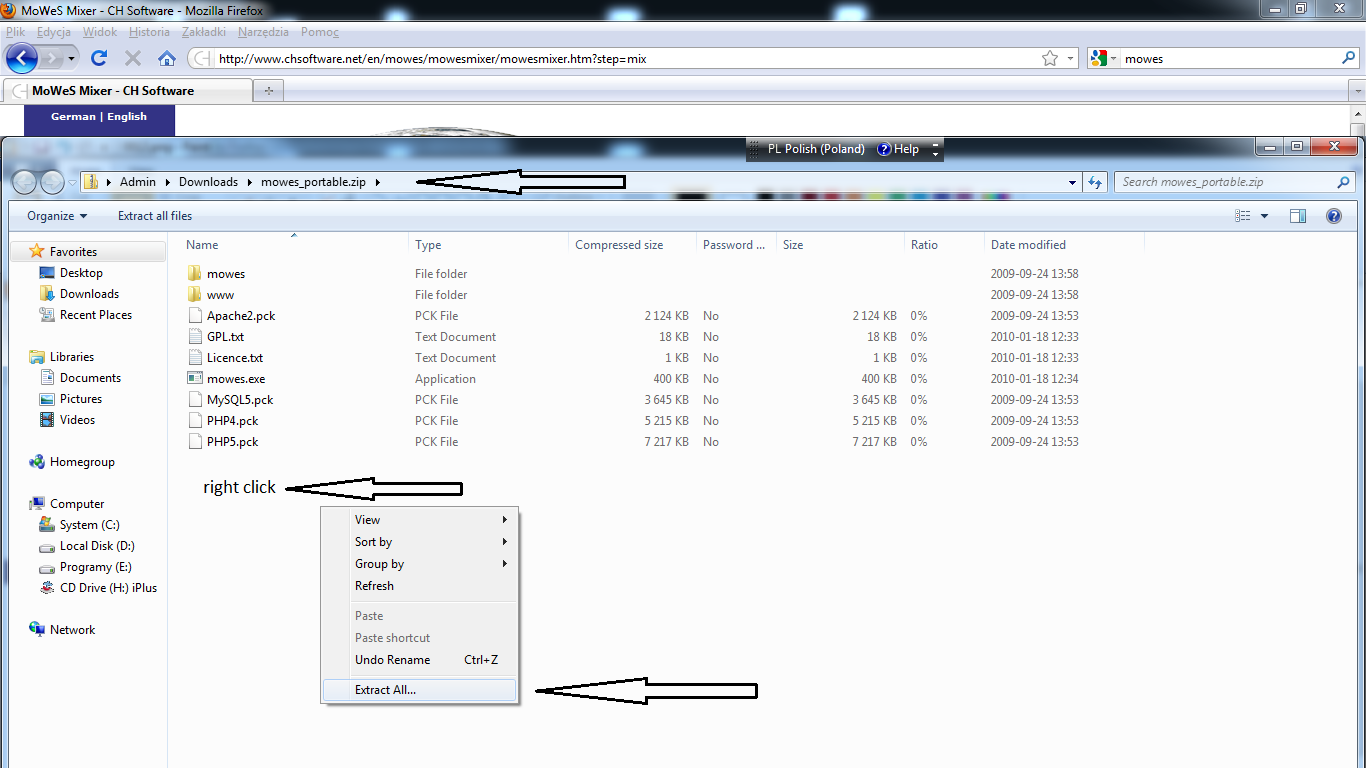Screen dimensions: 1366x768
Task: Open Homegroup in the navigation pane
Action: (82, 462)
